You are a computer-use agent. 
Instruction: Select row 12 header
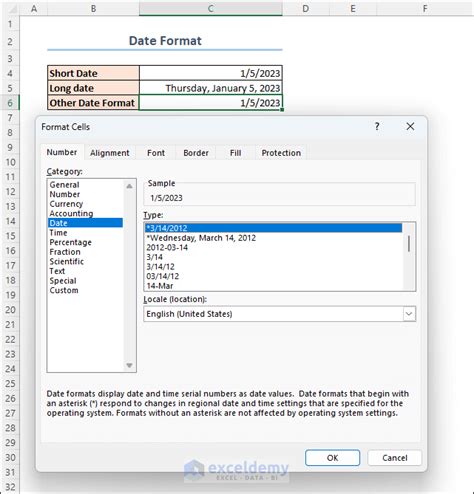coord(10,192)
